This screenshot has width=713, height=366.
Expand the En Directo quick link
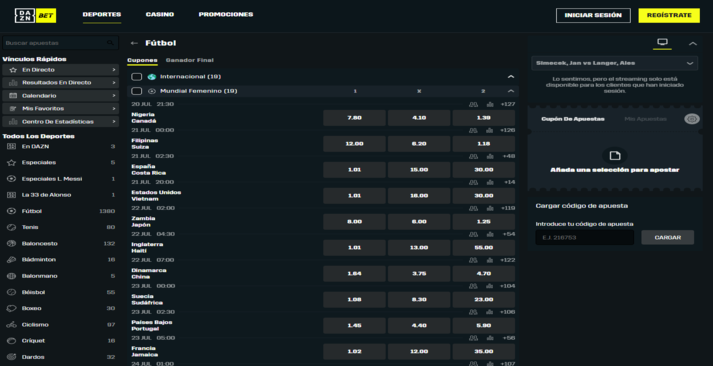coord(60,70)
